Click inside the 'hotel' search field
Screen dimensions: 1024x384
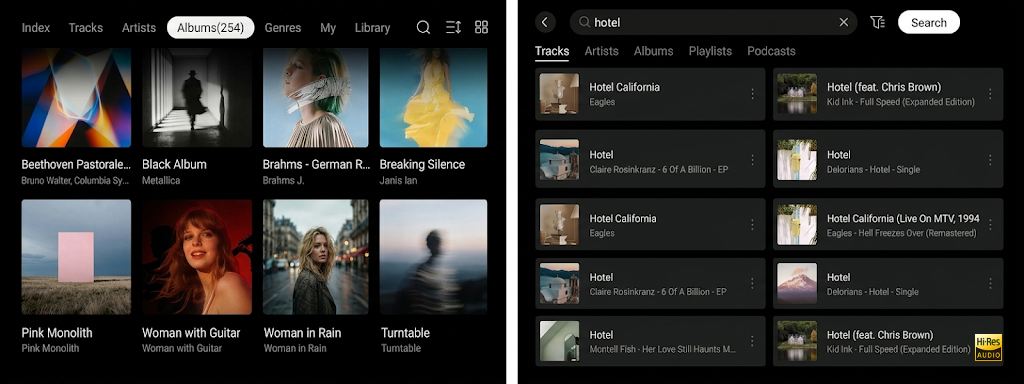[x=713, y=22]
